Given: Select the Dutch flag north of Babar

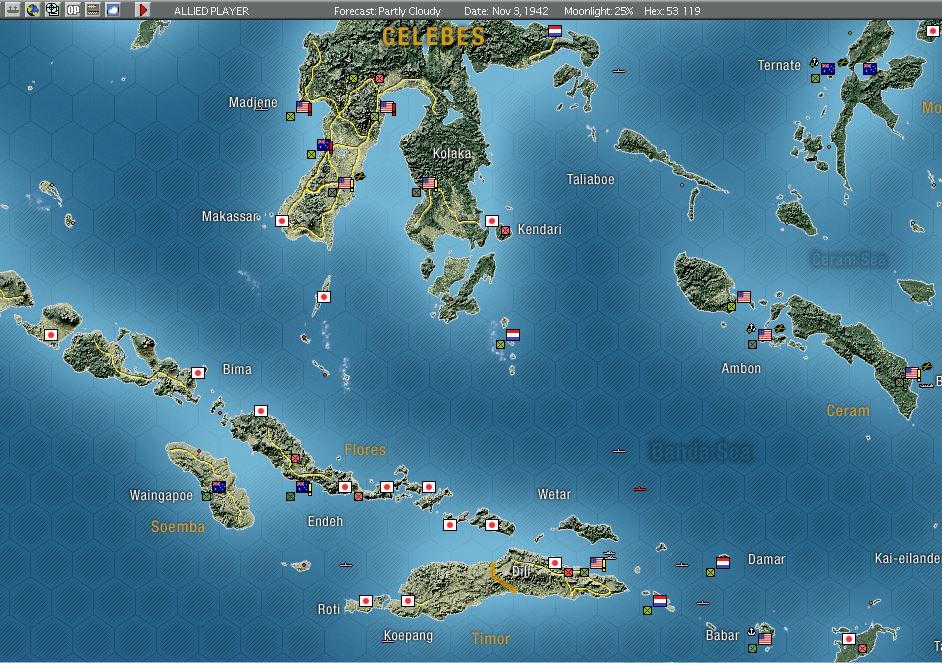Looking at the screenshot, I should 660,601.
